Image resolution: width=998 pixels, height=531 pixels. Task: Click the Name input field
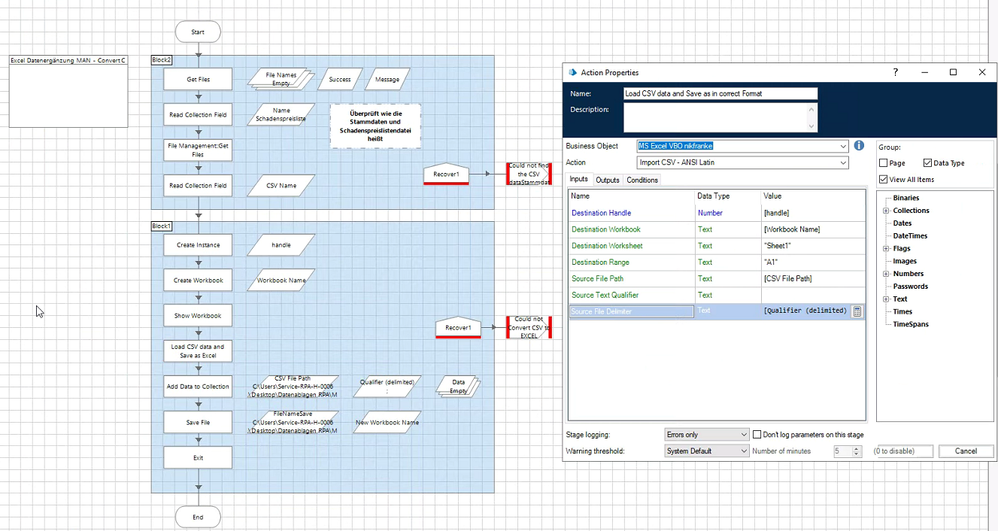pyautogui.click(x=720, y=94)
